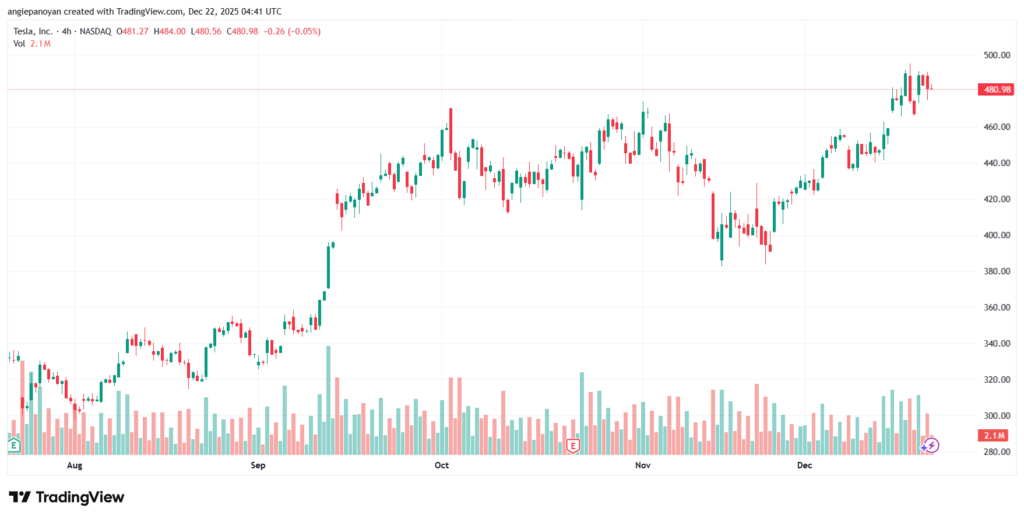This screenshot has height=519, width=1024.
Task: Click the green earnings E marker
Action: [13, 443]
